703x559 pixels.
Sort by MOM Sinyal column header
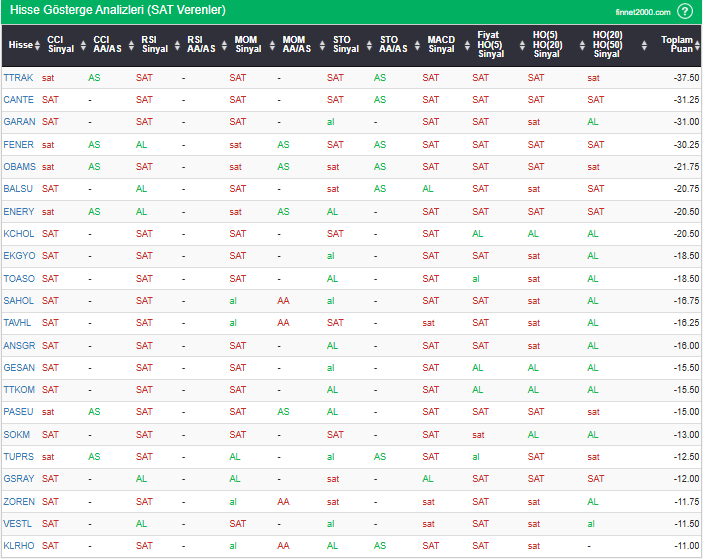tap(248, 45)
